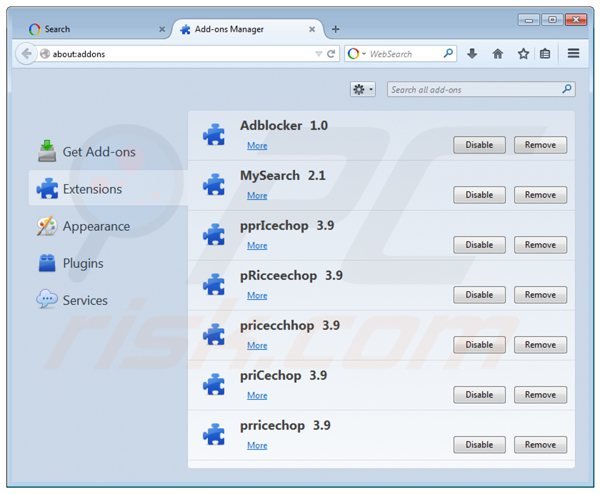Remove the prricechop extension
Viewport: 600px width, 494px height.
(540, 445)
